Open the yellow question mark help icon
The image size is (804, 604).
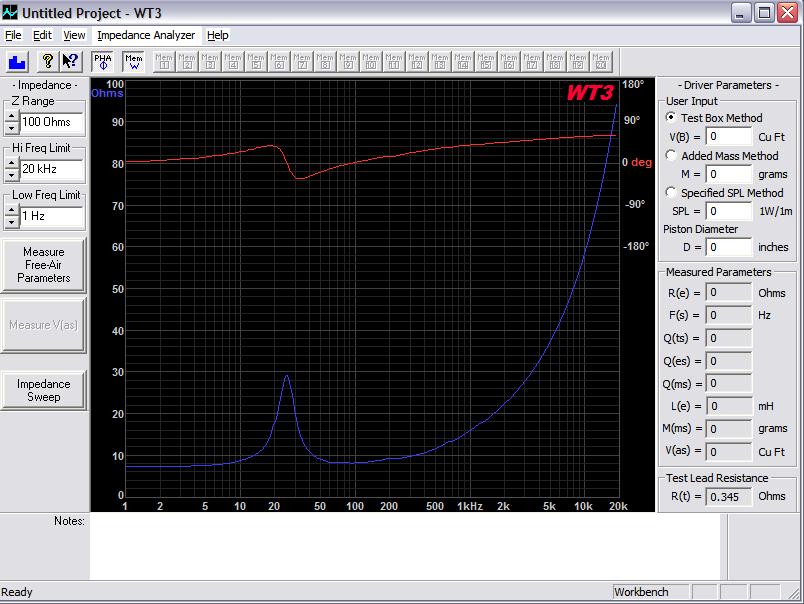click(47, 62)
